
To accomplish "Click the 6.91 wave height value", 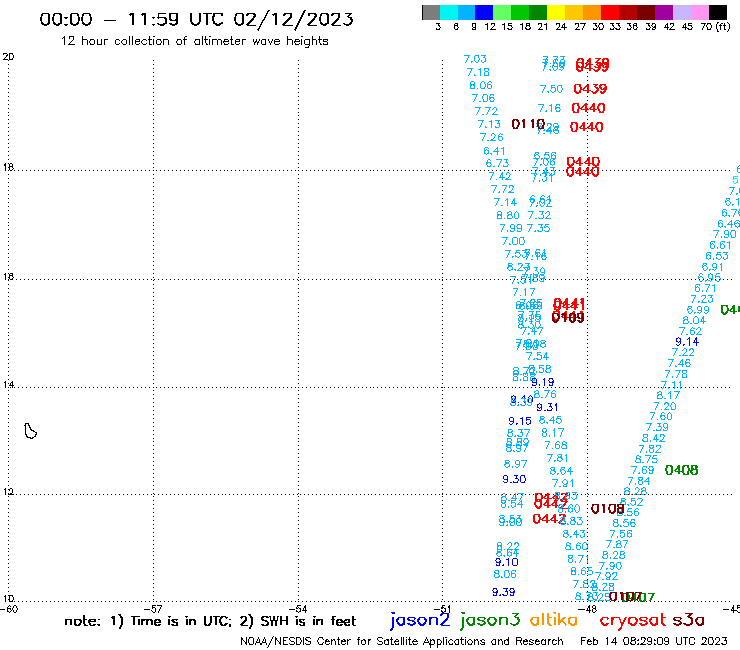I will point(713,267).
